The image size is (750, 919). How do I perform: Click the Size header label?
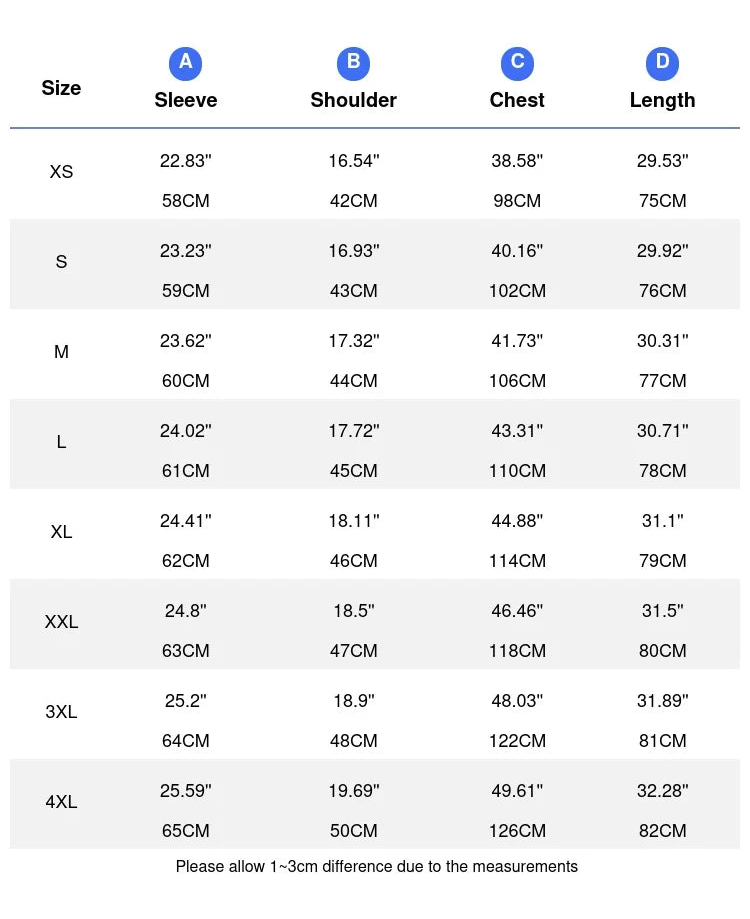coord(61,88)
